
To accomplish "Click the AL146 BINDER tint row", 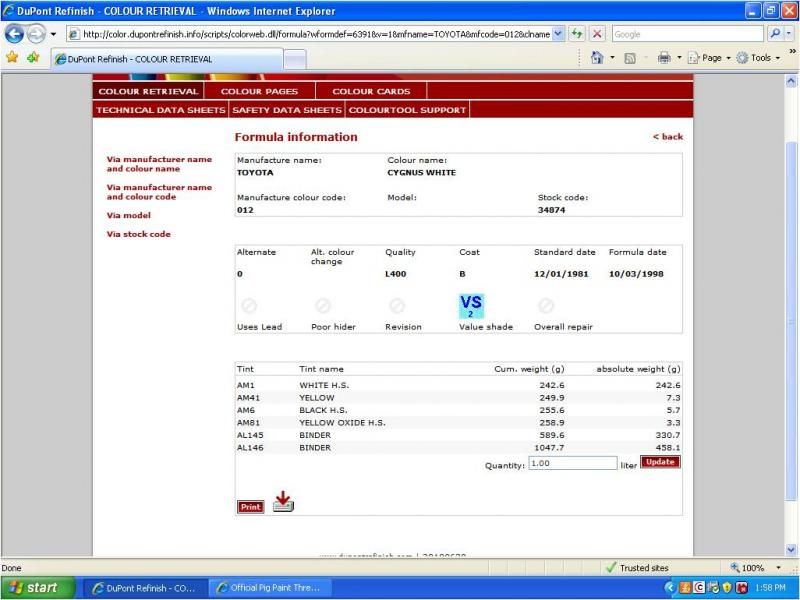I will pyautogui.click(x=458, y=447).
